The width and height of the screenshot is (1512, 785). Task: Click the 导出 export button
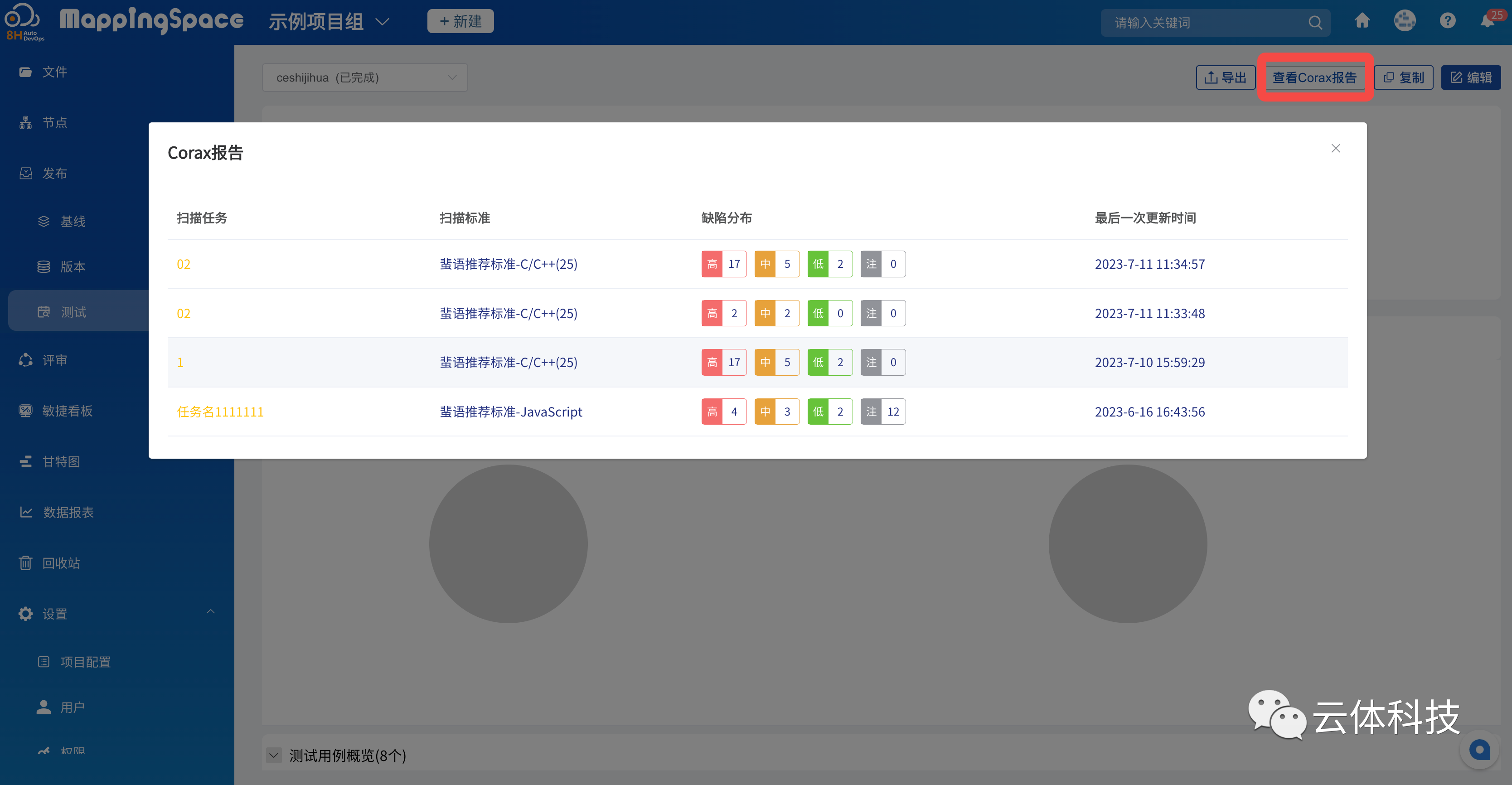click(x=1226, y=78)
